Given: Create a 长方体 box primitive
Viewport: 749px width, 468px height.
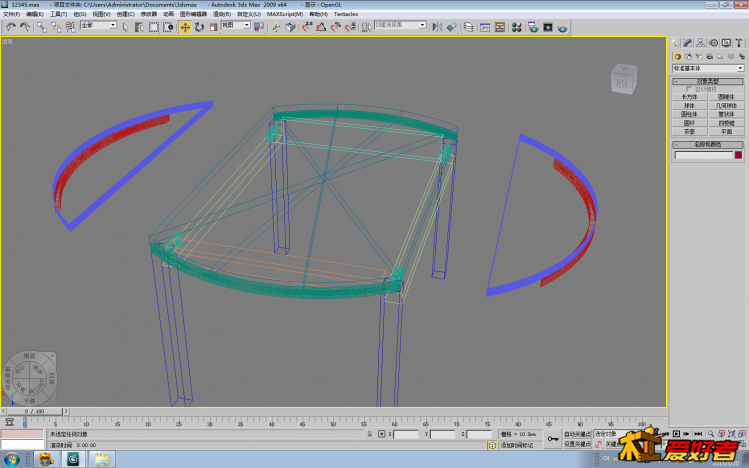Looking at the screenshot, I should [x=689, y=97].
